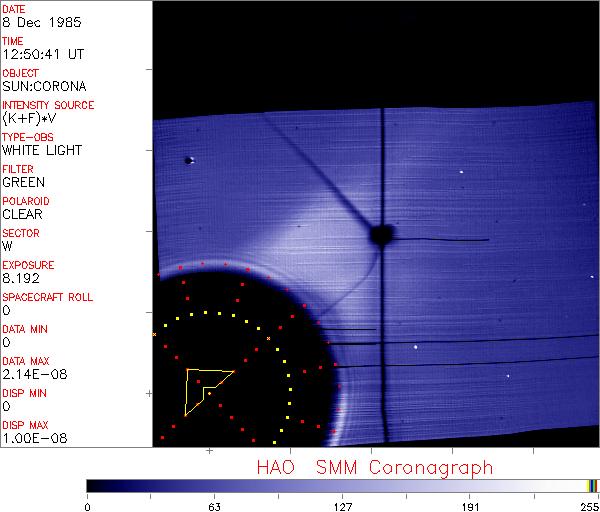Viewport: 600px width, 512px height.
Task: Select the SUN:CORONA value
Action: click(44, 86)
